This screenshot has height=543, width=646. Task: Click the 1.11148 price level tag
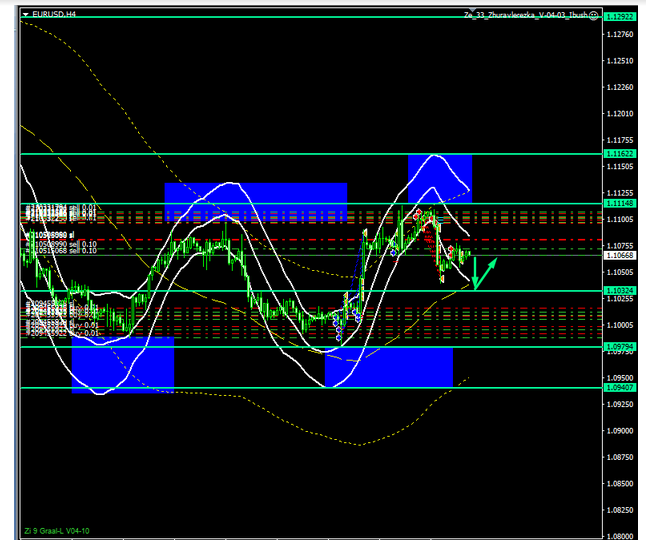click(x=620, y=203)
